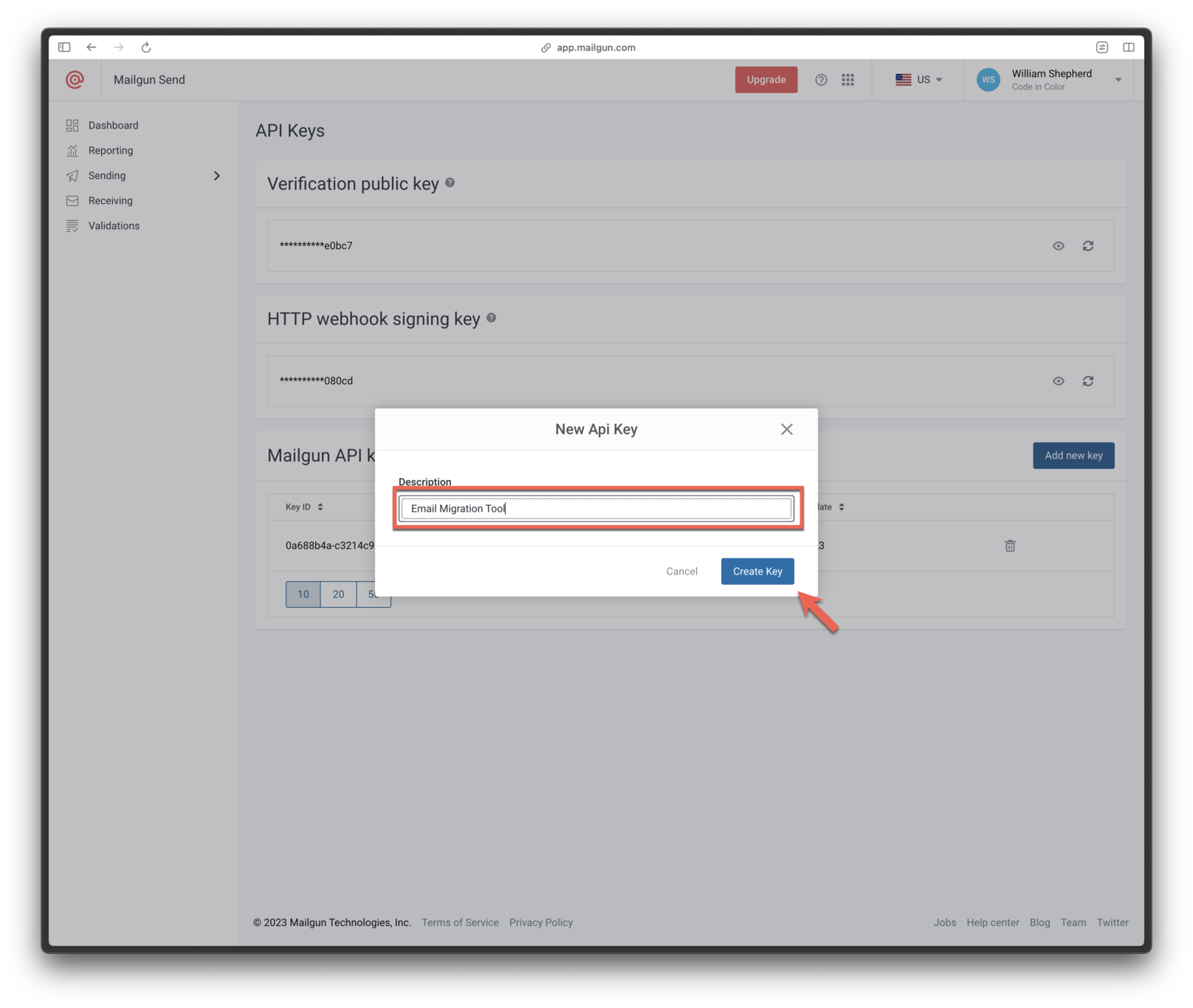Open browser split view icon
The image size is (1193, 1008).
coord(1129,47)
